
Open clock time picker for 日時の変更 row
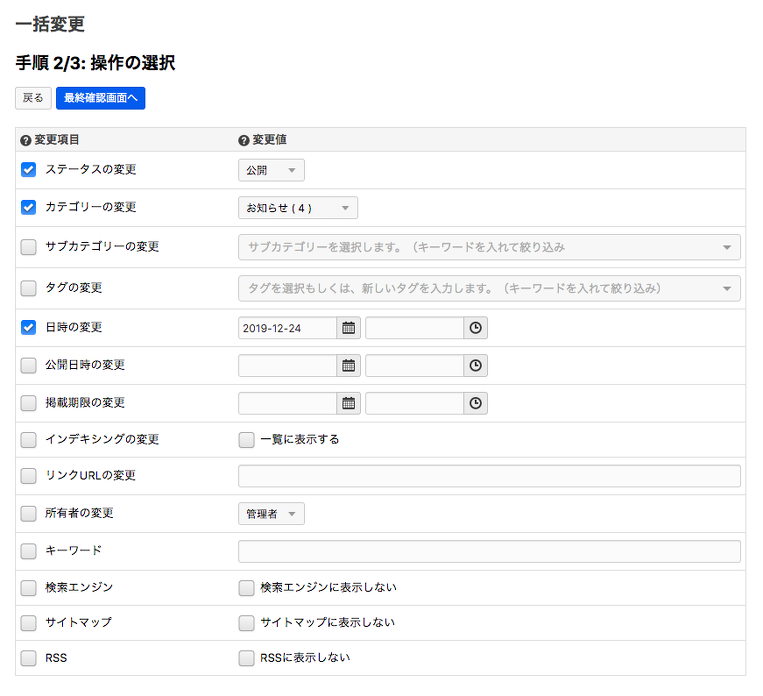click(x=476, y=328)
